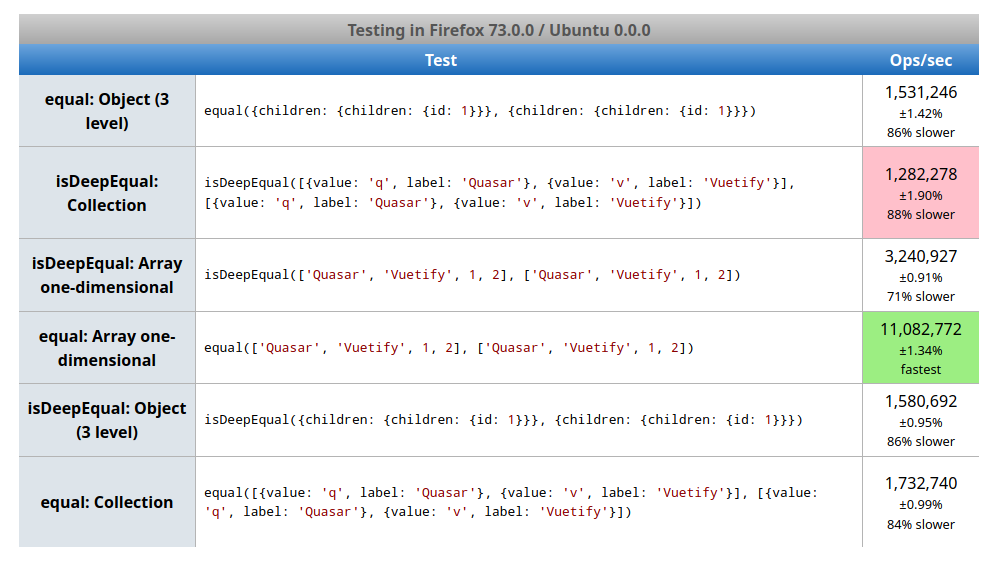Select the 'equal: Array one-dimensional' row title
This screenshot has height=565, width=999.
pyautogui.click(x=107, y=348)
